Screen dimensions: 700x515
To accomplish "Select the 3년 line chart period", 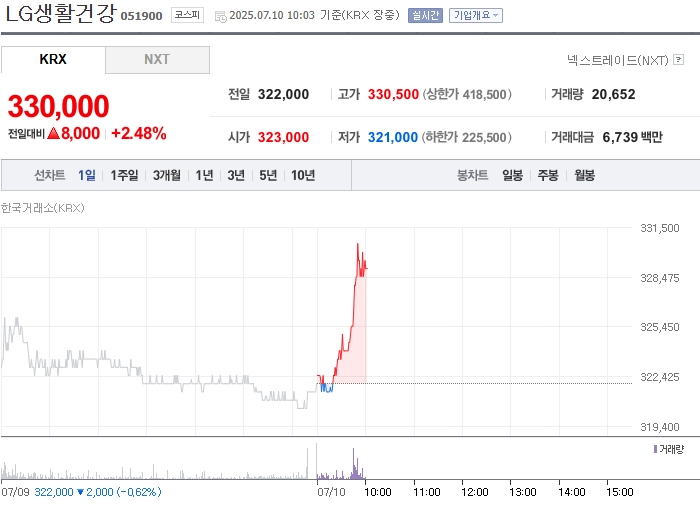I will [236, 175].
